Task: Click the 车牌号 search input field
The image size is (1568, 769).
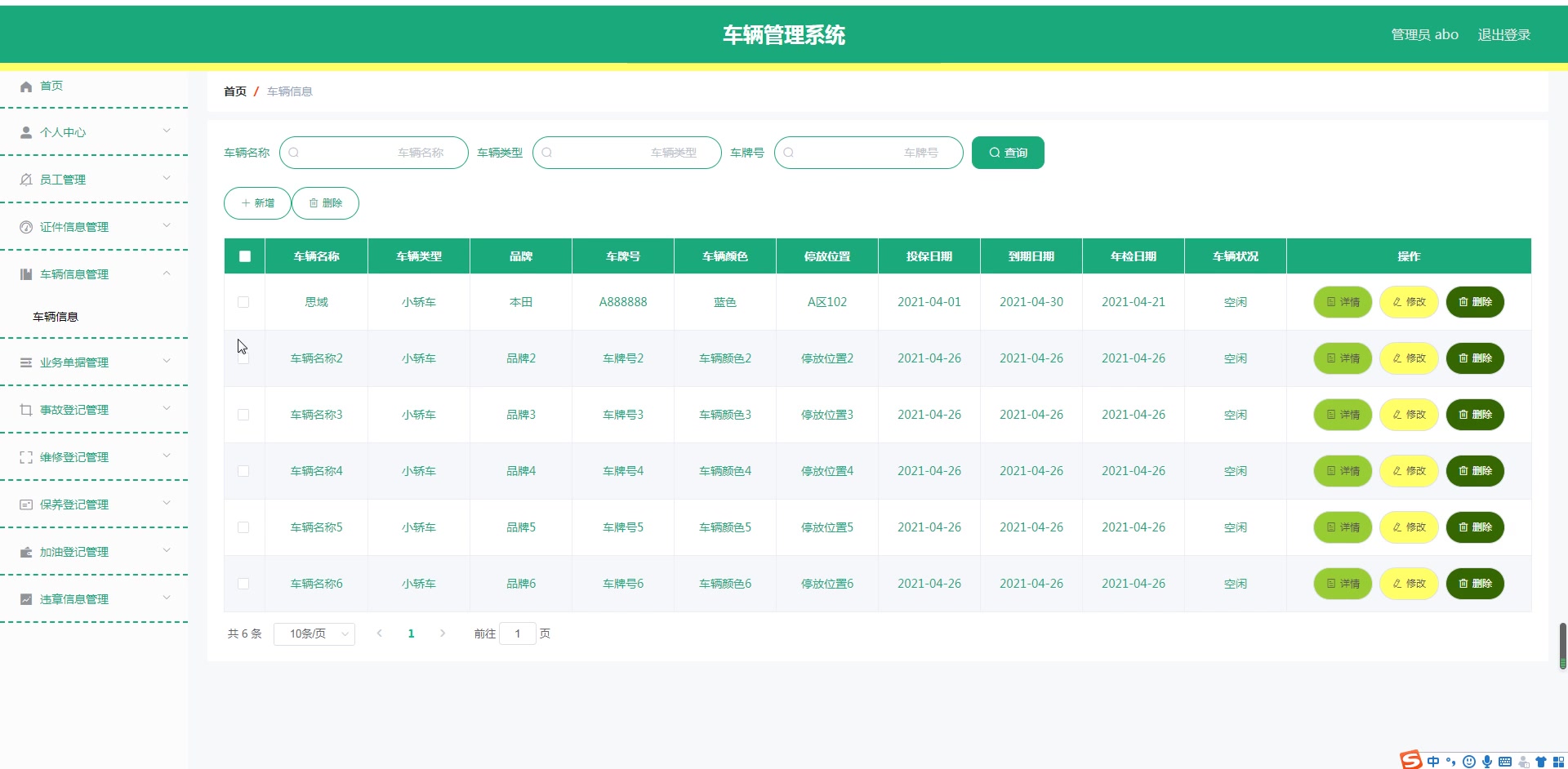Action: click(869, 153)
